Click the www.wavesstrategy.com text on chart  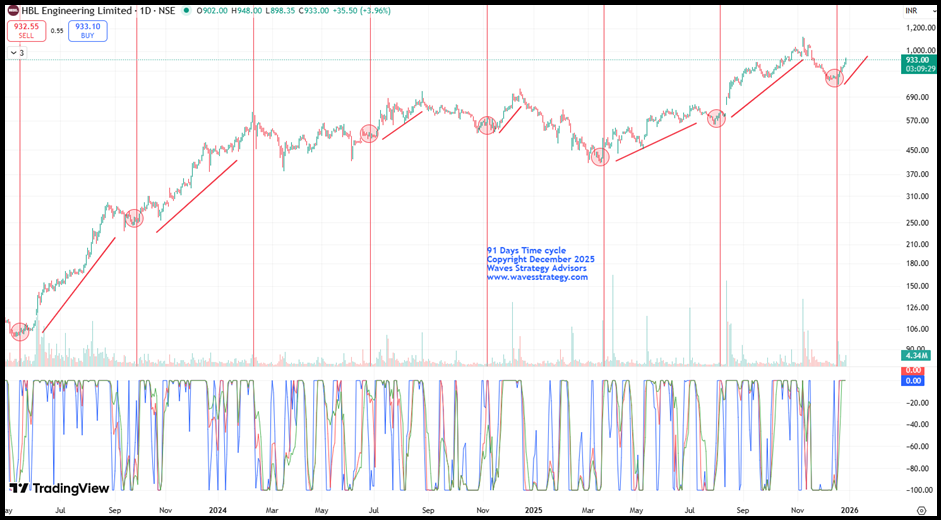coord(537,277)
